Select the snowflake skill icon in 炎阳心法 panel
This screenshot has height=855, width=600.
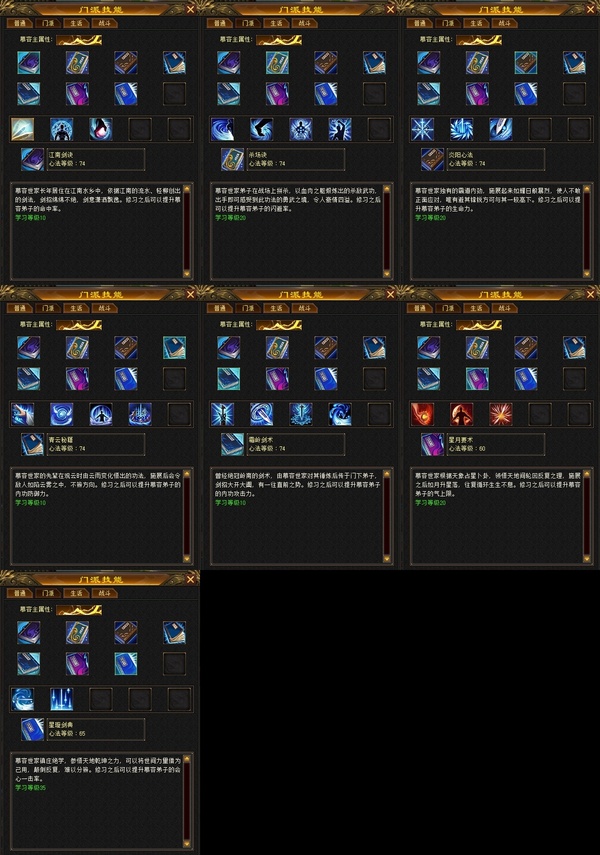(423, 129)
